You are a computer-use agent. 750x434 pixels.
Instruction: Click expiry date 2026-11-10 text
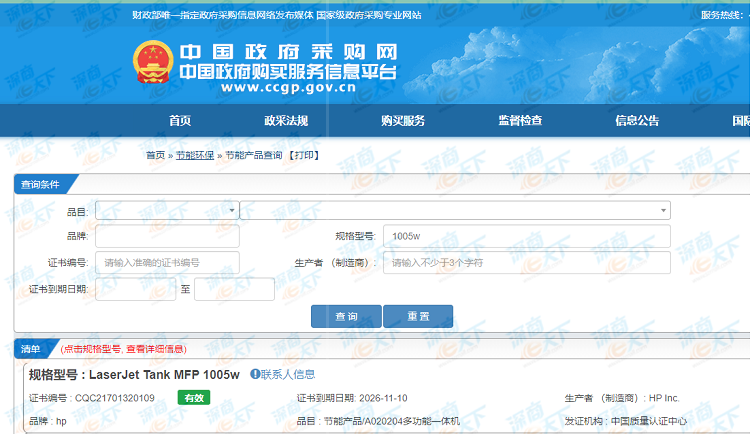pyautogui.click(x=383, y=398)
